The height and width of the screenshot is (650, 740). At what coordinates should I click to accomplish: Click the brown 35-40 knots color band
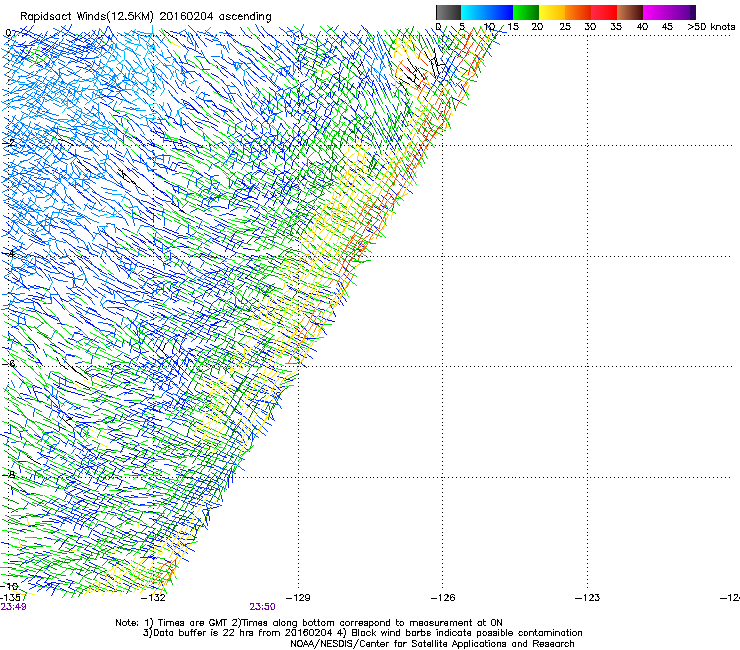tap(630, 12)
